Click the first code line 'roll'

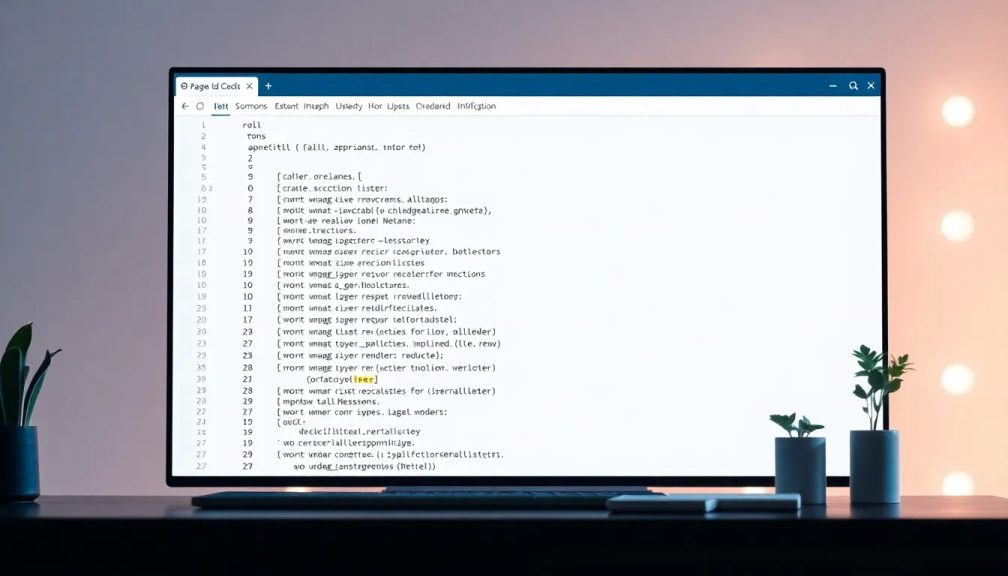pyautogui.click(x=252, y=125)
